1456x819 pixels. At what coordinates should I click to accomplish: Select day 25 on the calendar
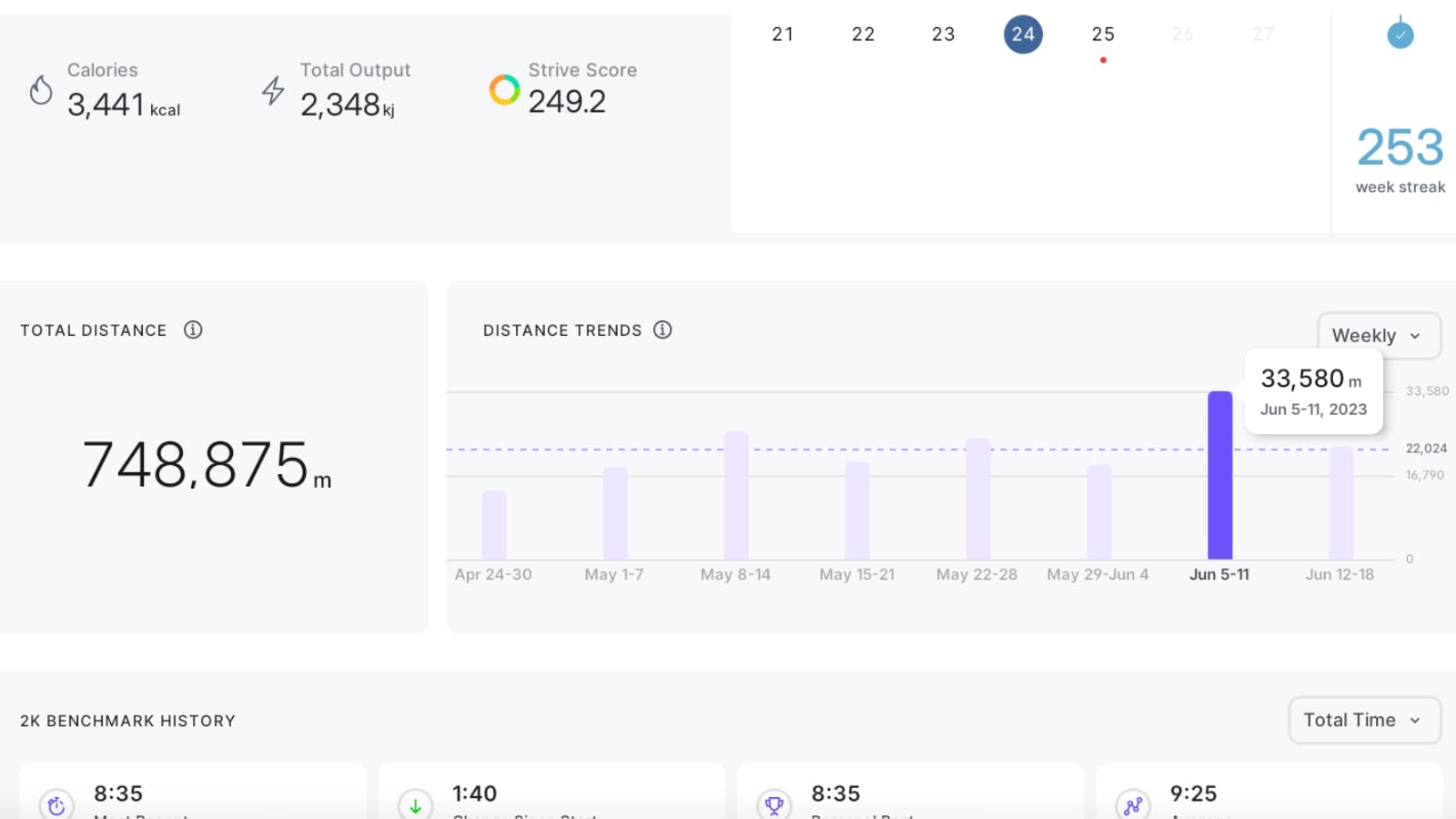[1103, 35]
